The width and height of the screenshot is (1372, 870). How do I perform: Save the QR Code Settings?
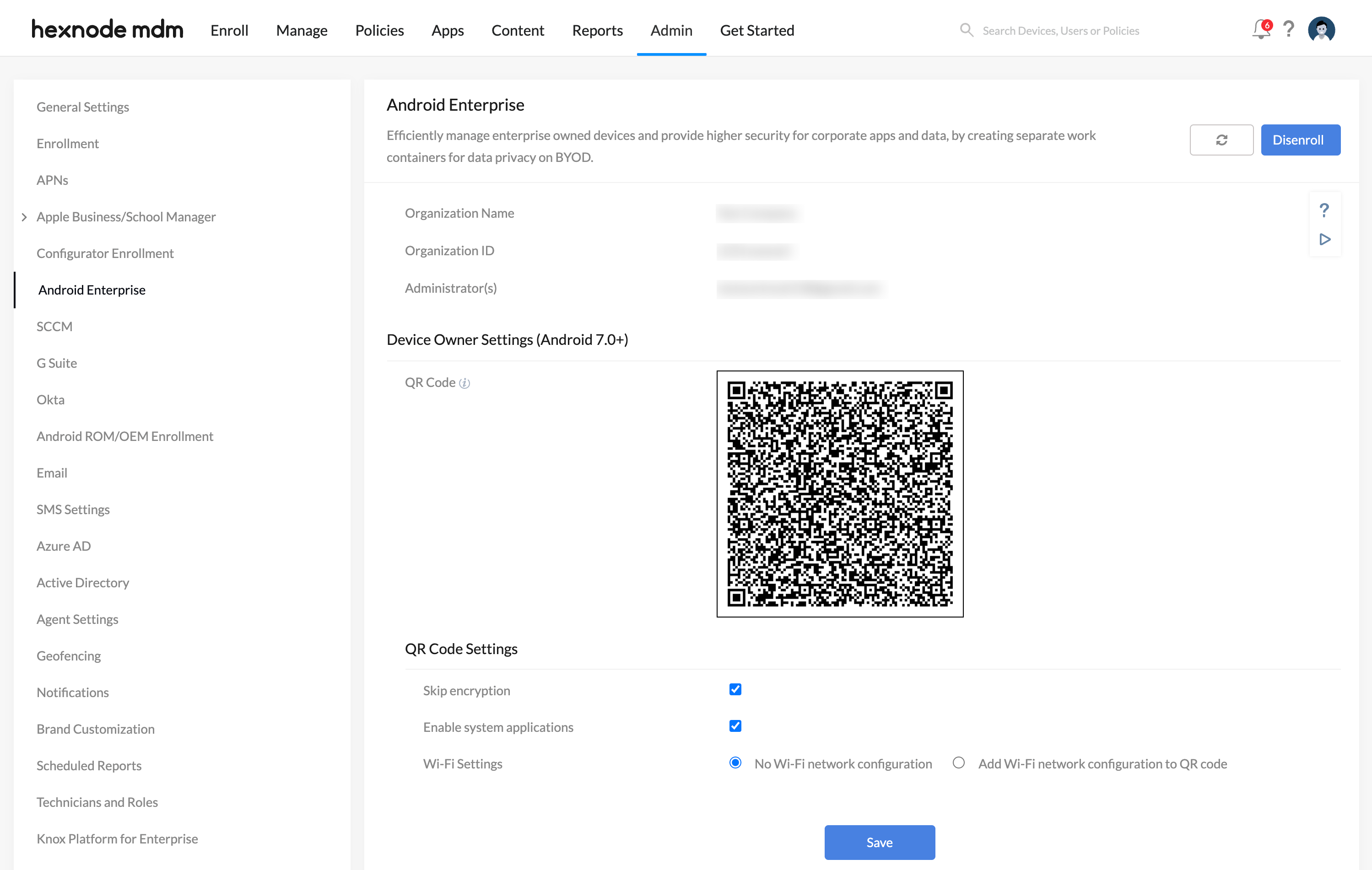(879, 842)
